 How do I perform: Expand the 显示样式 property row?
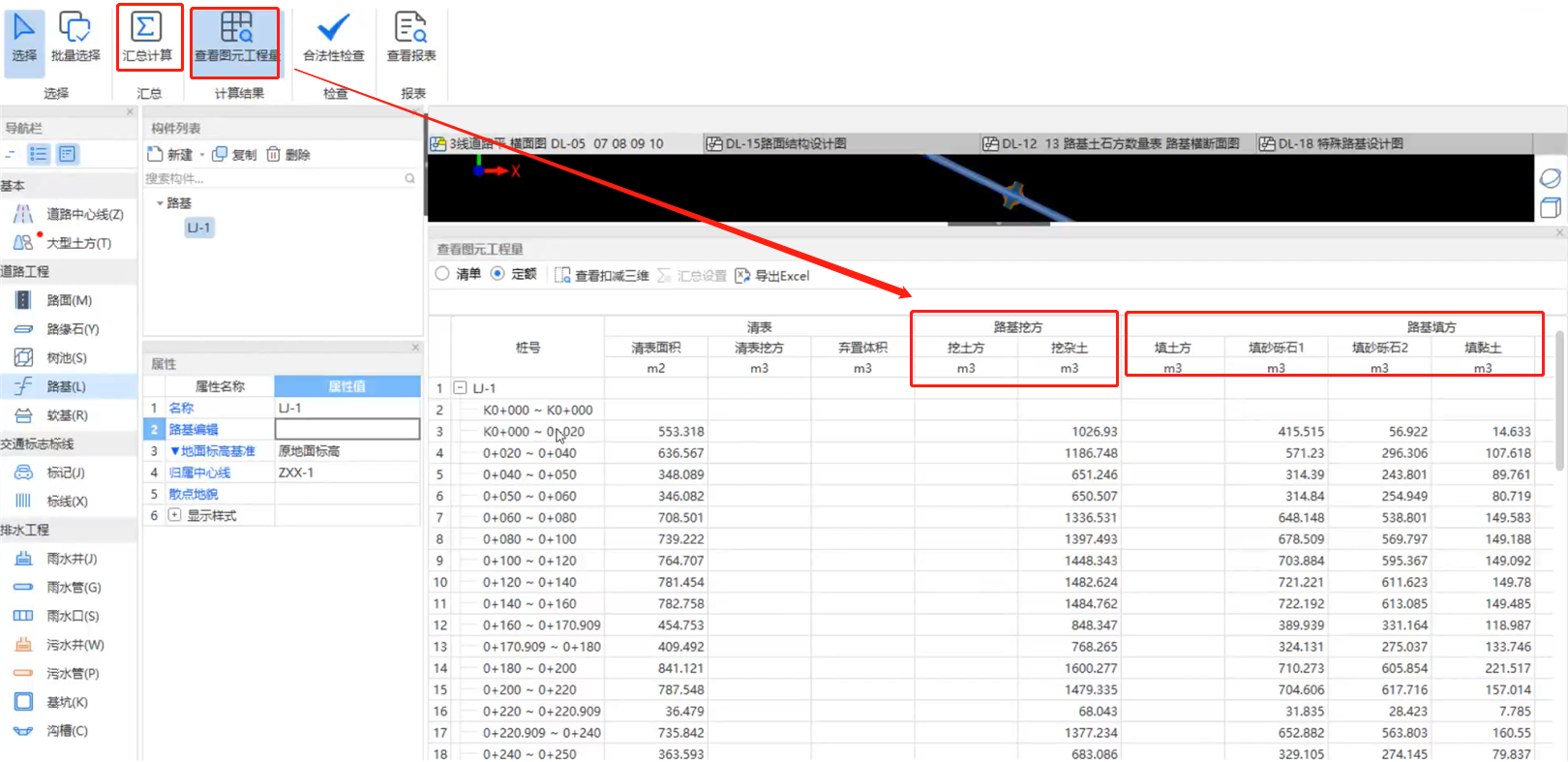pyautogui.click(x=174, y=515)
